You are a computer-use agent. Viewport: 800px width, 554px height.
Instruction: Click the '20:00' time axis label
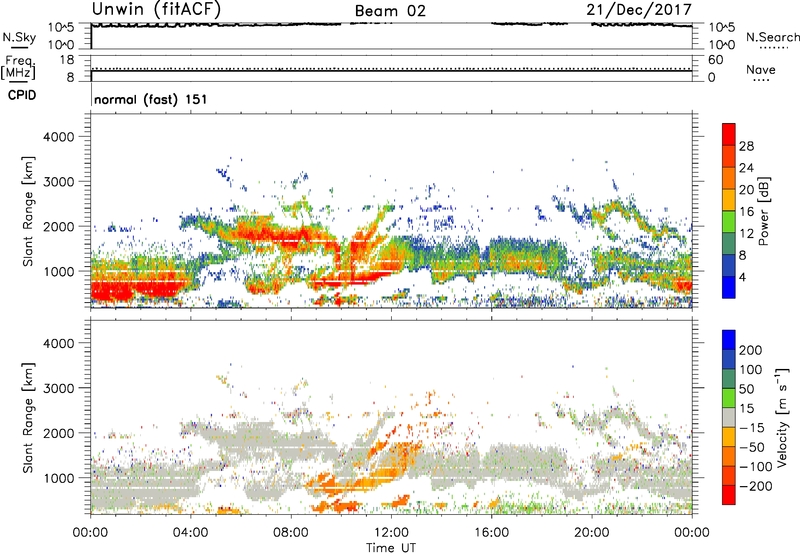click(592, 533)
